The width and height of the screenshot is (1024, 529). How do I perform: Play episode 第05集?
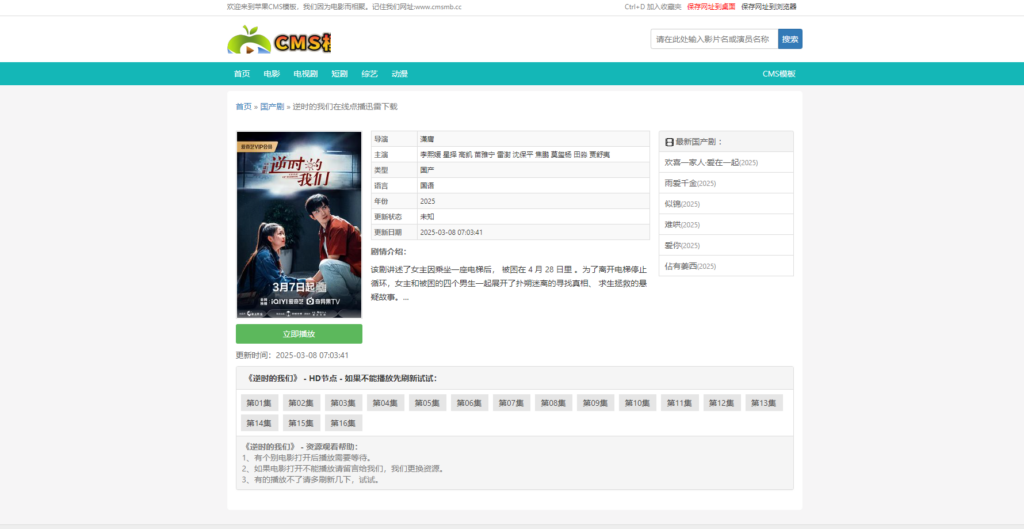(x=428, y=403)
